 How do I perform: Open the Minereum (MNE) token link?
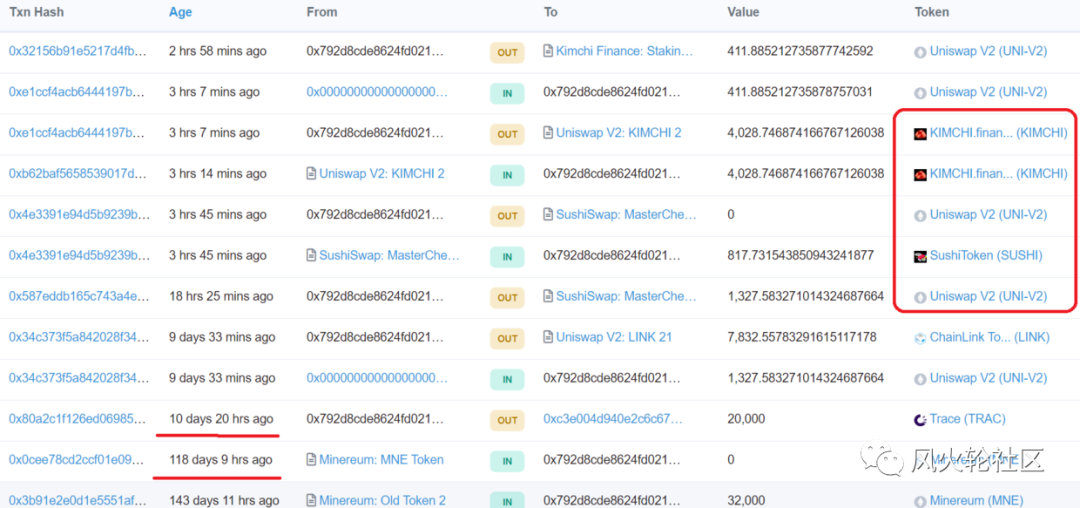(977, 500)
